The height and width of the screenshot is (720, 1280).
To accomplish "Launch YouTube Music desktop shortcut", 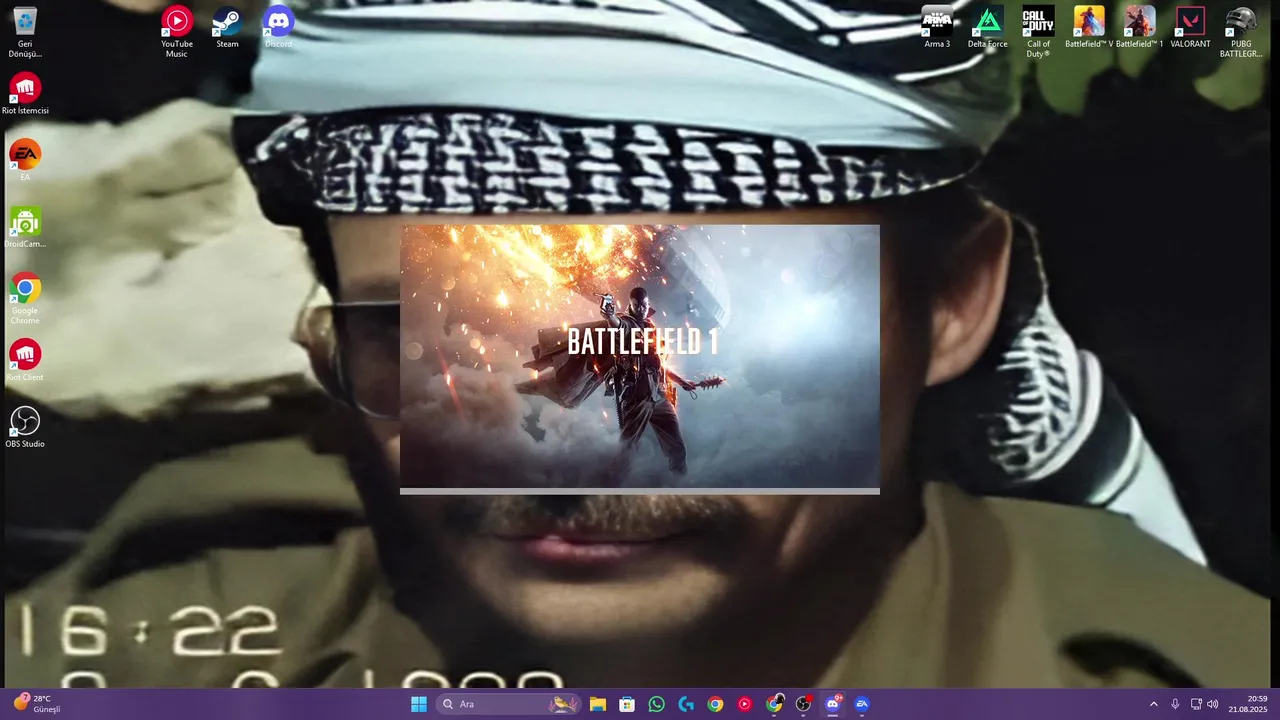I will 177,32.
